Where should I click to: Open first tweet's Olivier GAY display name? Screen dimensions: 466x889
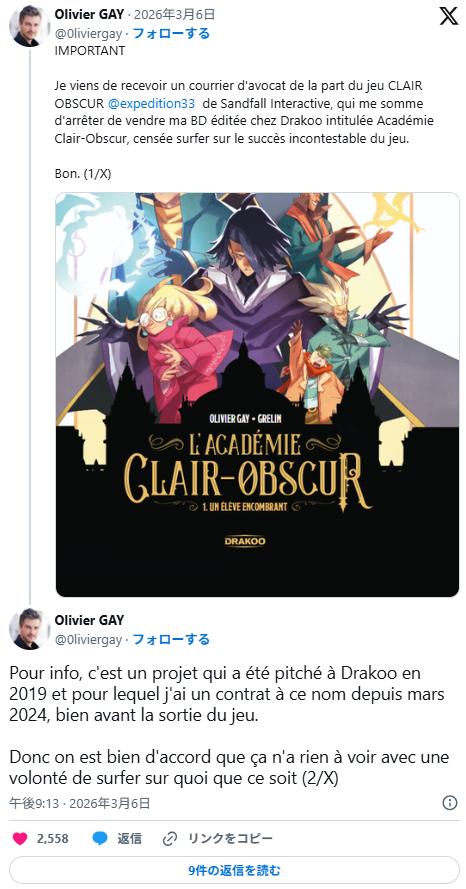click(89, 15)
